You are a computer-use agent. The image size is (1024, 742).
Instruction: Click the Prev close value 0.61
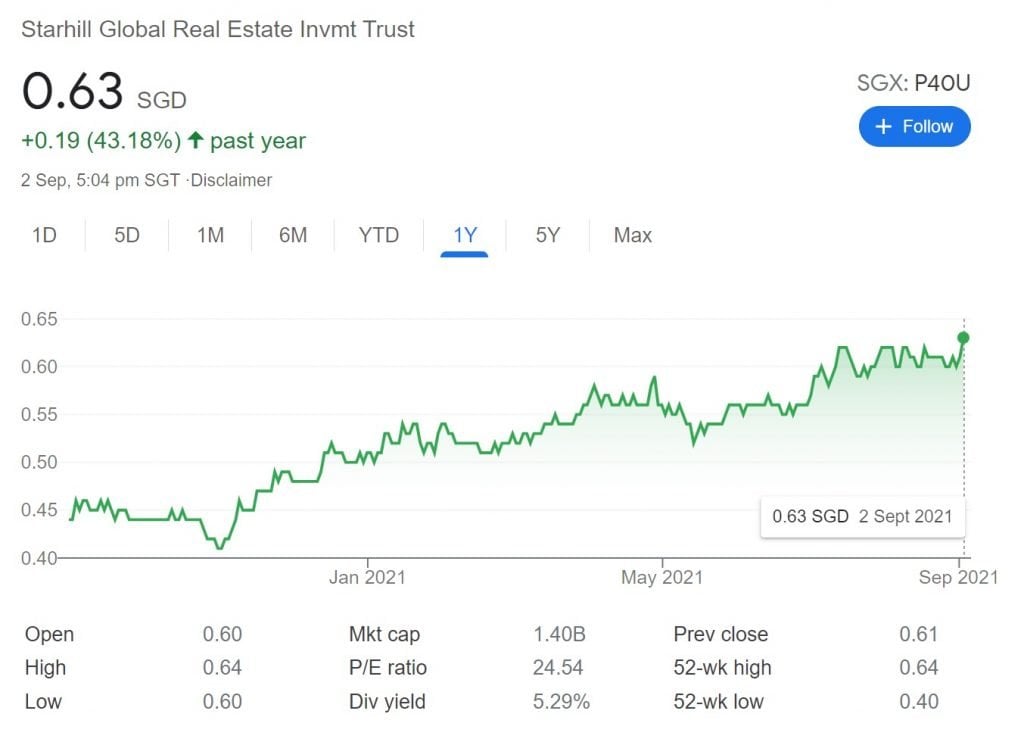pyautogui.click(x=918, y=634)
